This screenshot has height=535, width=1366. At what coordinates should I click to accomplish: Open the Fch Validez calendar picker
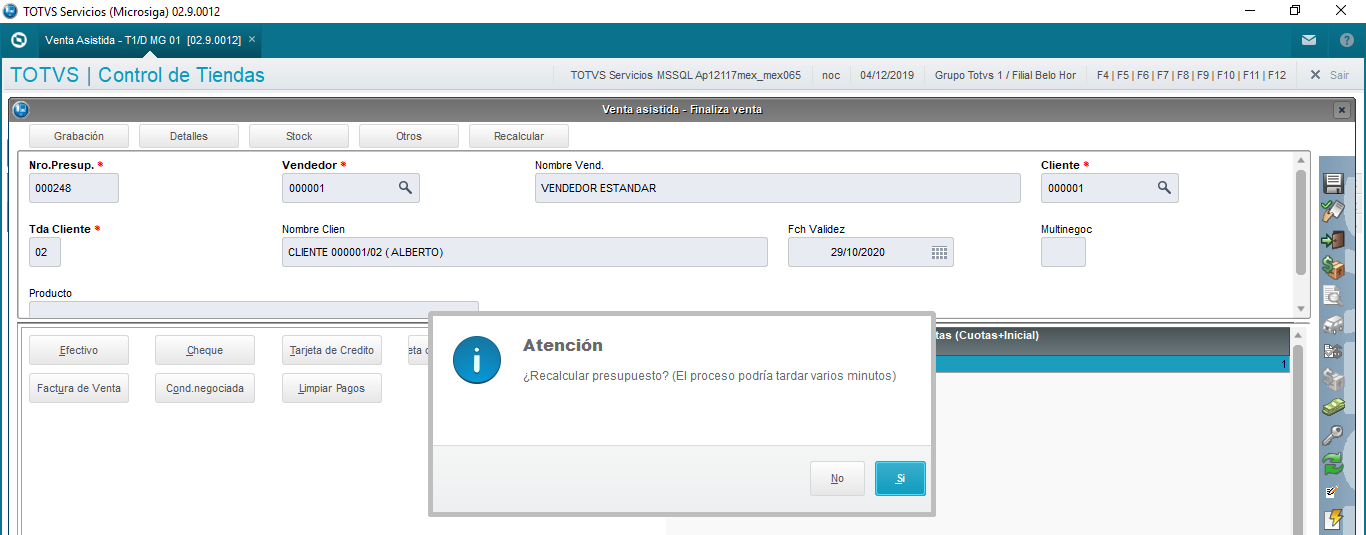[x=939, y=252]
